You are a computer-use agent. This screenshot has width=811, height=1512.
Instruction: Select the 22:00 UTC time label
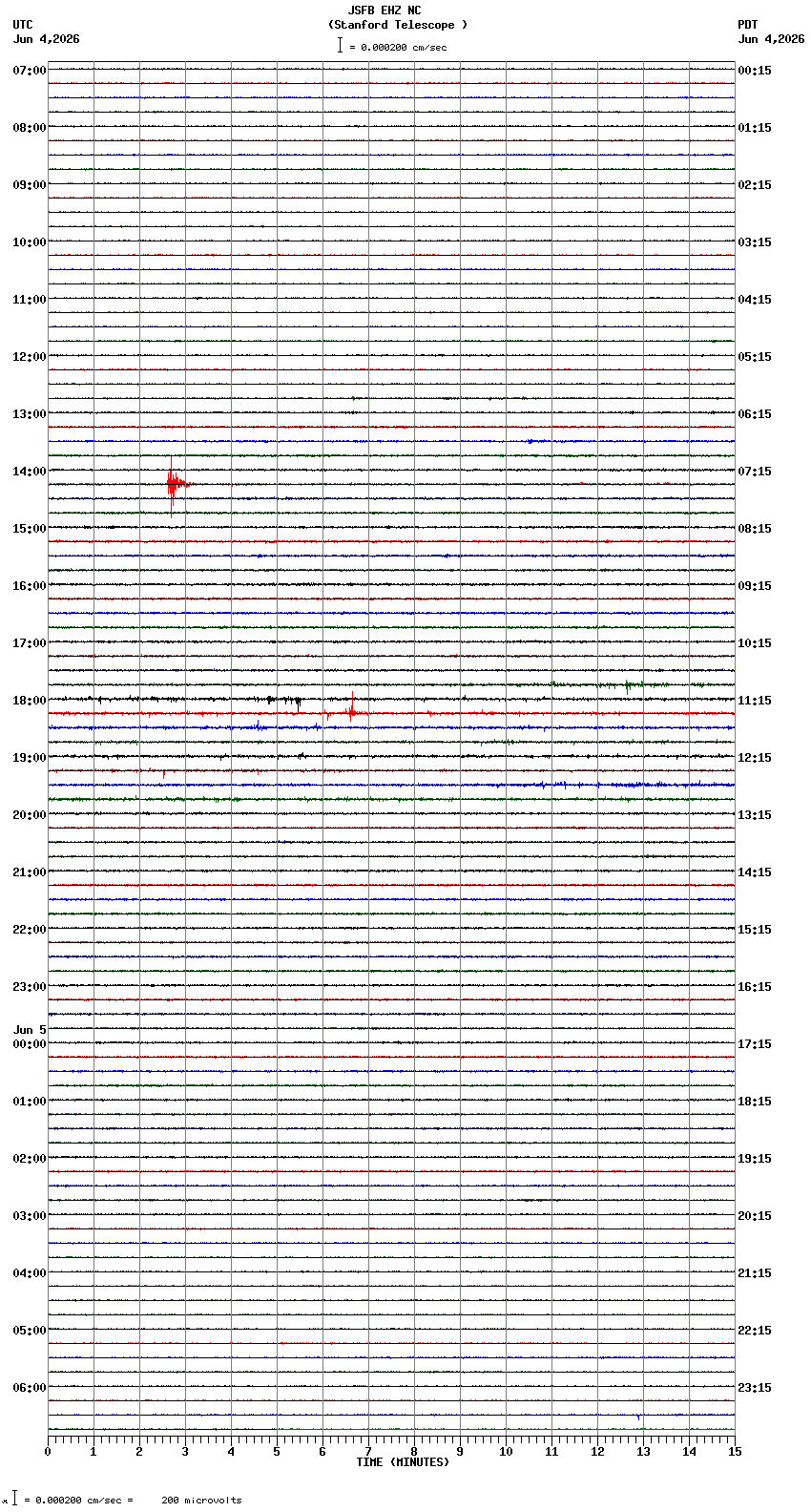[30, 930]
